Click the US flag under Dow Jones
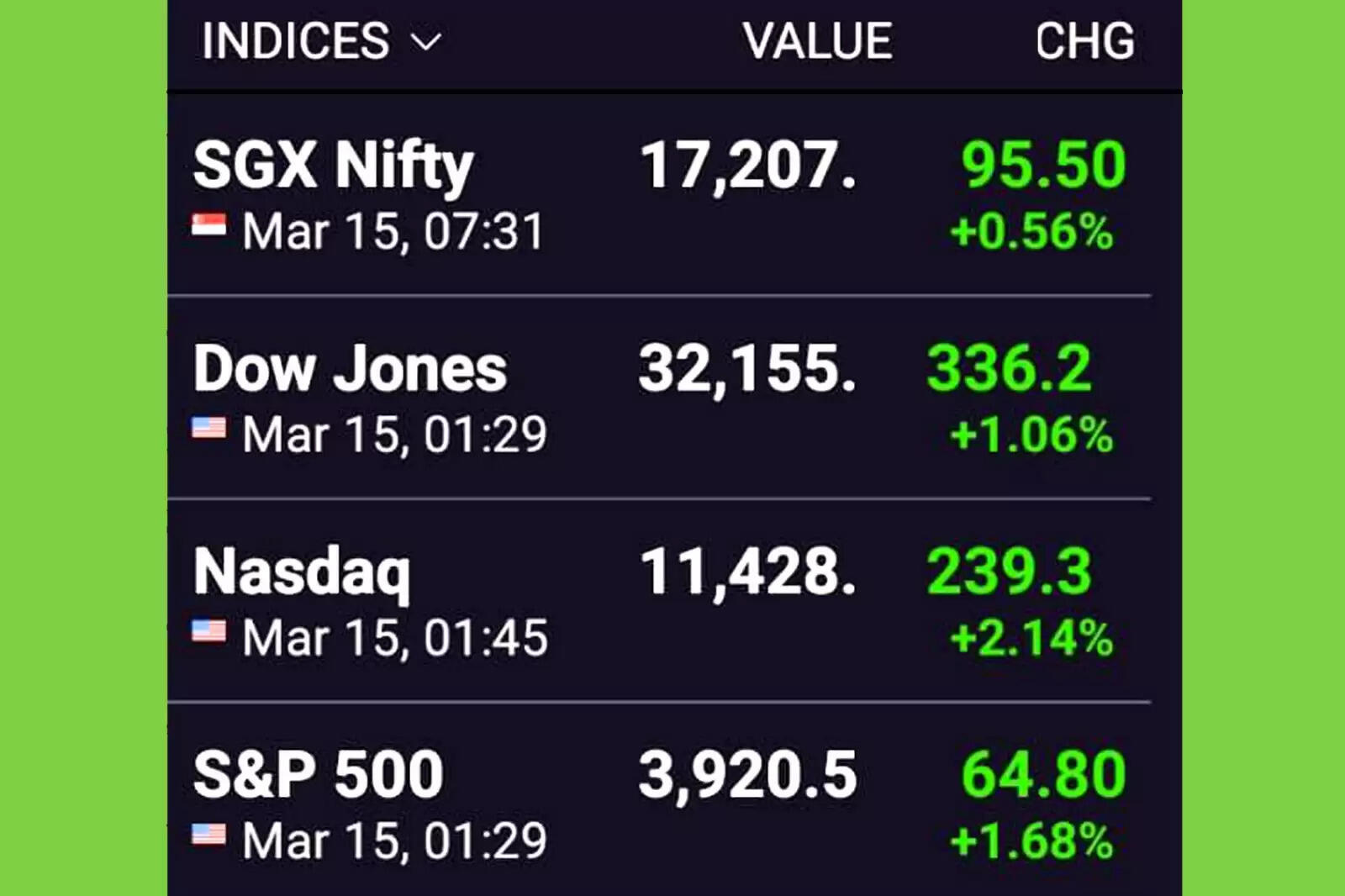Image resolution: width=1345 pixels, height=896 pixels. pyautogui.click(x=209, y=428)
